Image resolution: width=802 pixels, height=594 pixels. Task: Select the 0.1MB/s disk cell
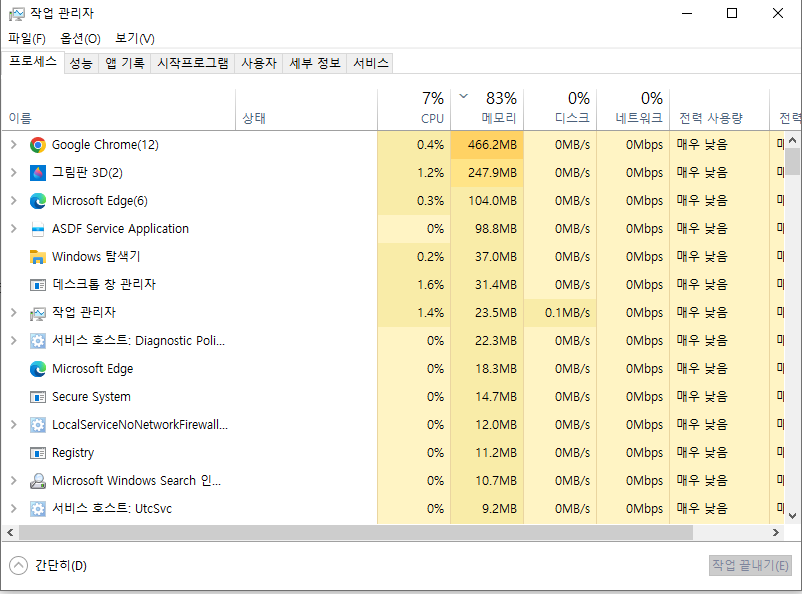point(561,313)
